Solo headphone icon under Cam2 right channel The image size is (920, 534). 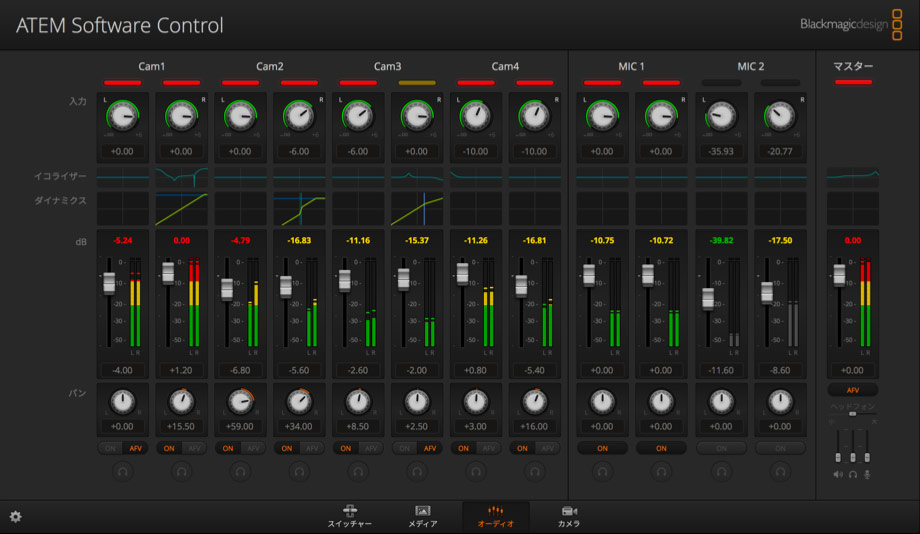[x=299, y=471]
